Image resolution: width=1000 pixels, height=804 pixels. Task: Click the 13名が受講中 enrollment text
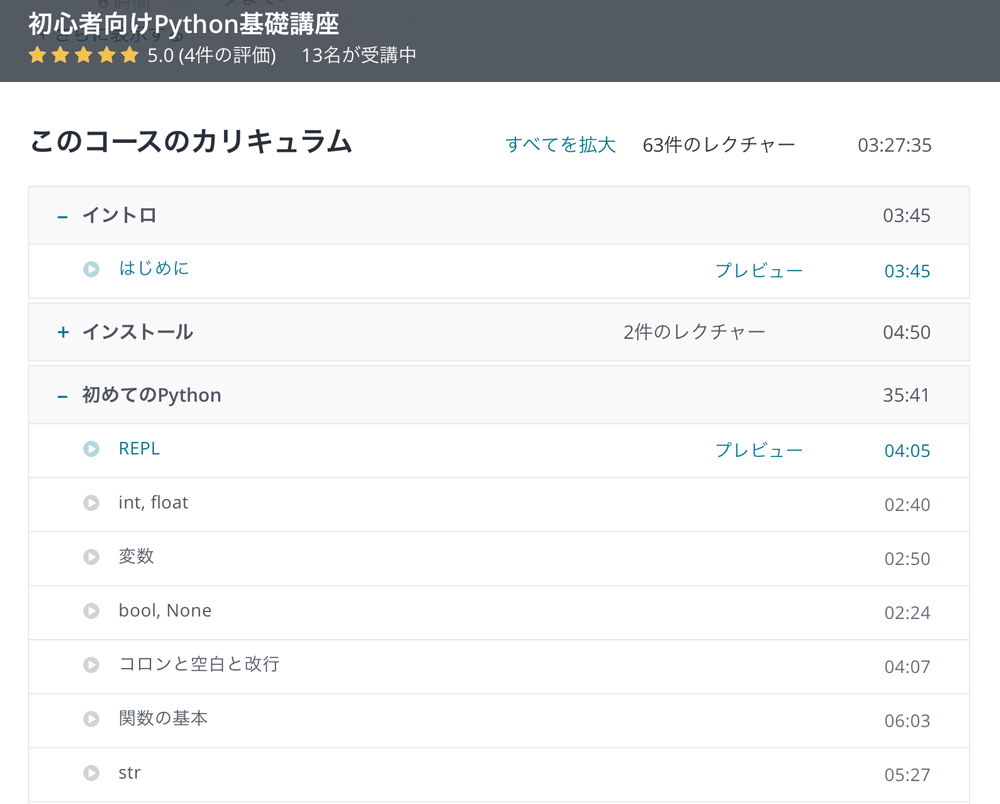click(358, 55)
